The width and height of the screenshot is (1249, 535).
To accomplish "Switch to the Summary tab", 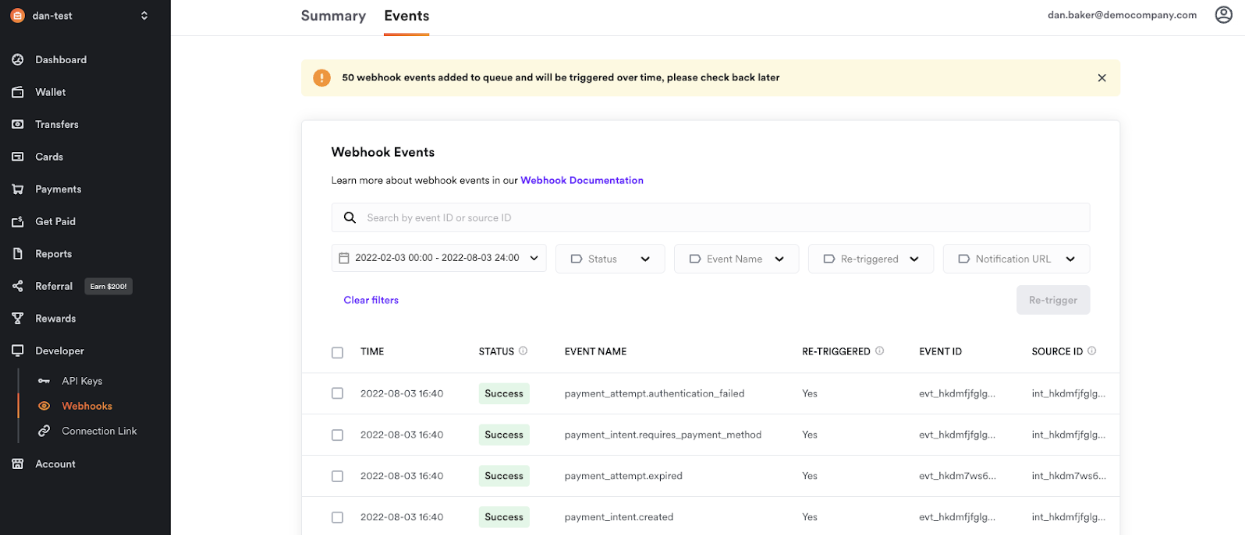I will coord(333,16).
